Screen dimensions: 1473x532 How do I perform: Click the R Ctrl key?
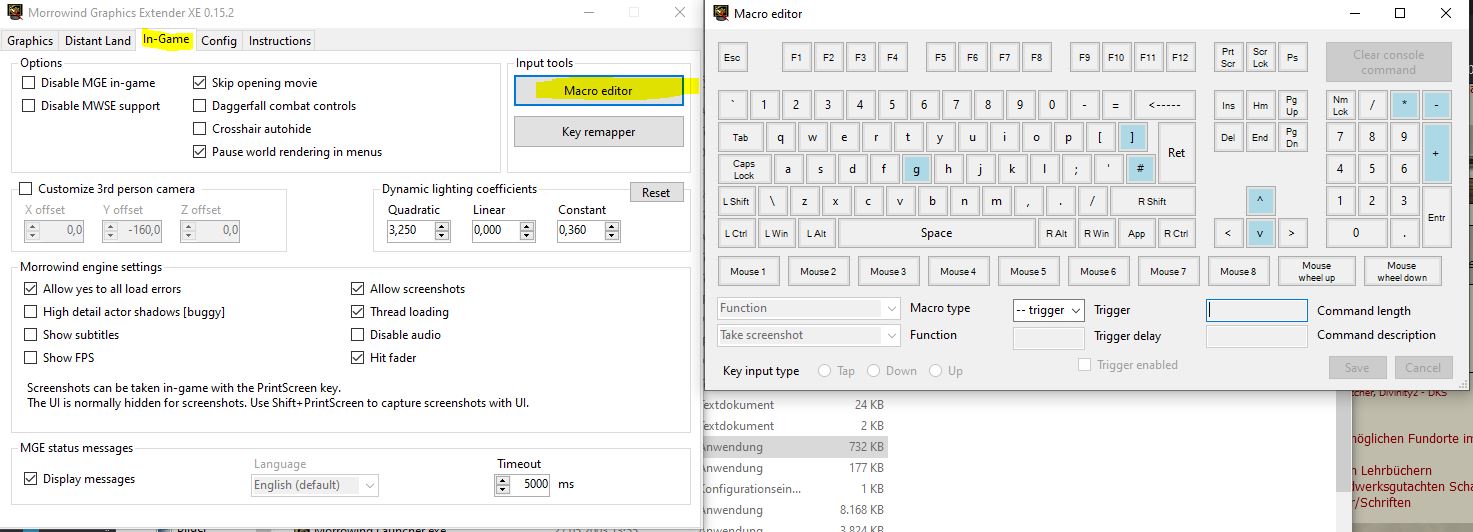tap(1176, 233)
